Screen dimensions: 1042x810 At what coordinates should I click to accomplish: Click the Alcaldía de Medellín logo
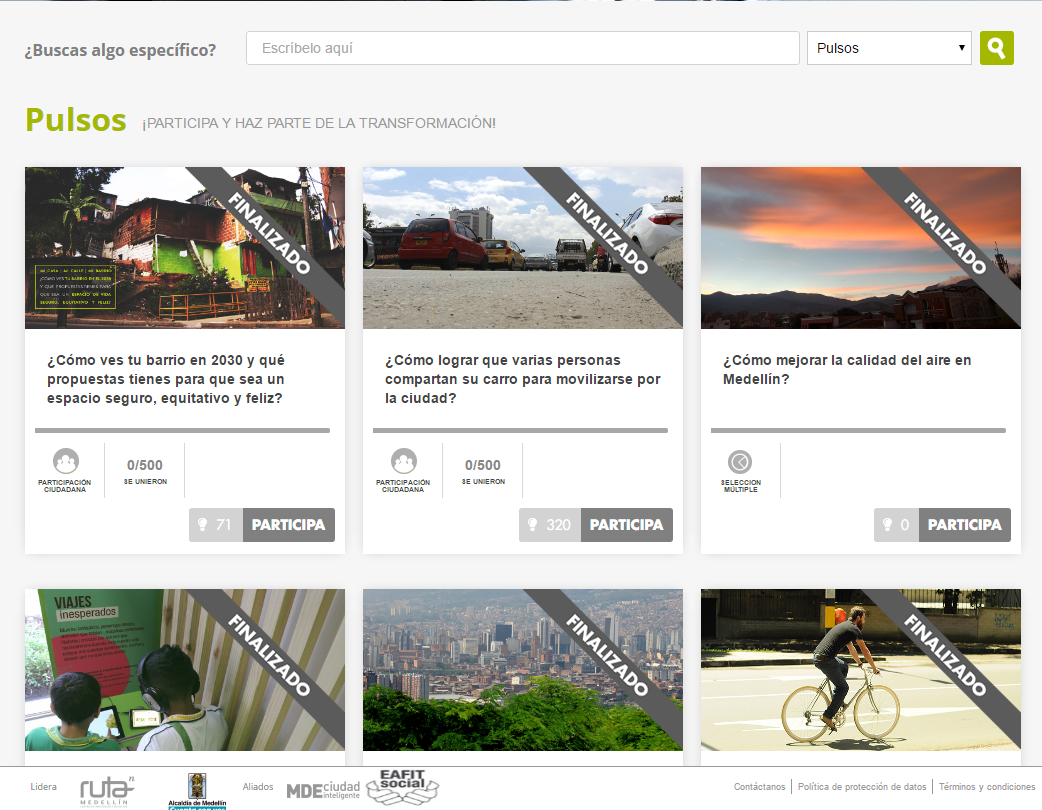point(197,790)
